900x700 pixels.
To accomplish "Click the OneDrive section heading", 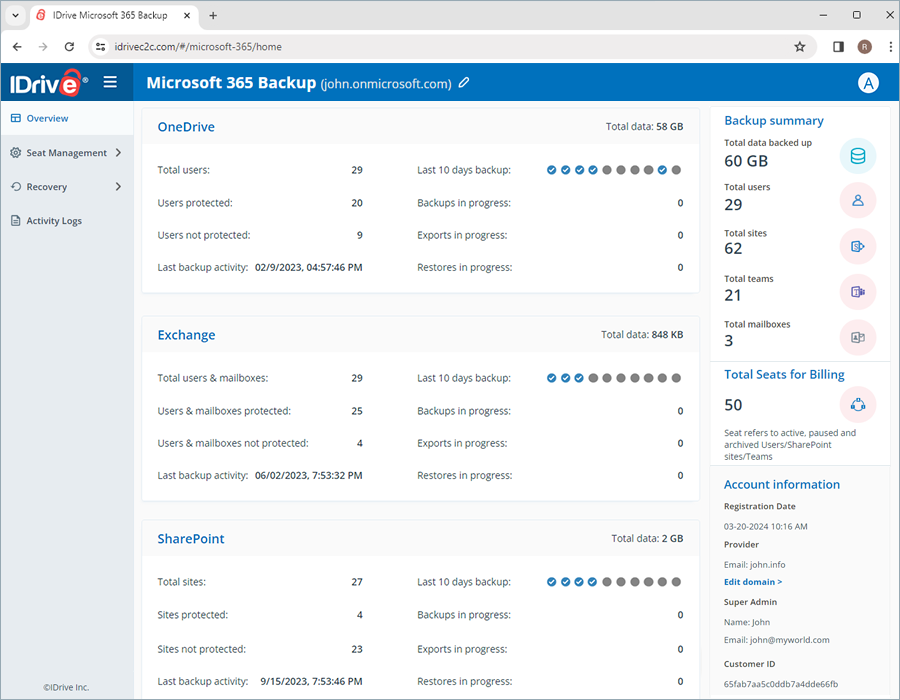I will point(186,127).
